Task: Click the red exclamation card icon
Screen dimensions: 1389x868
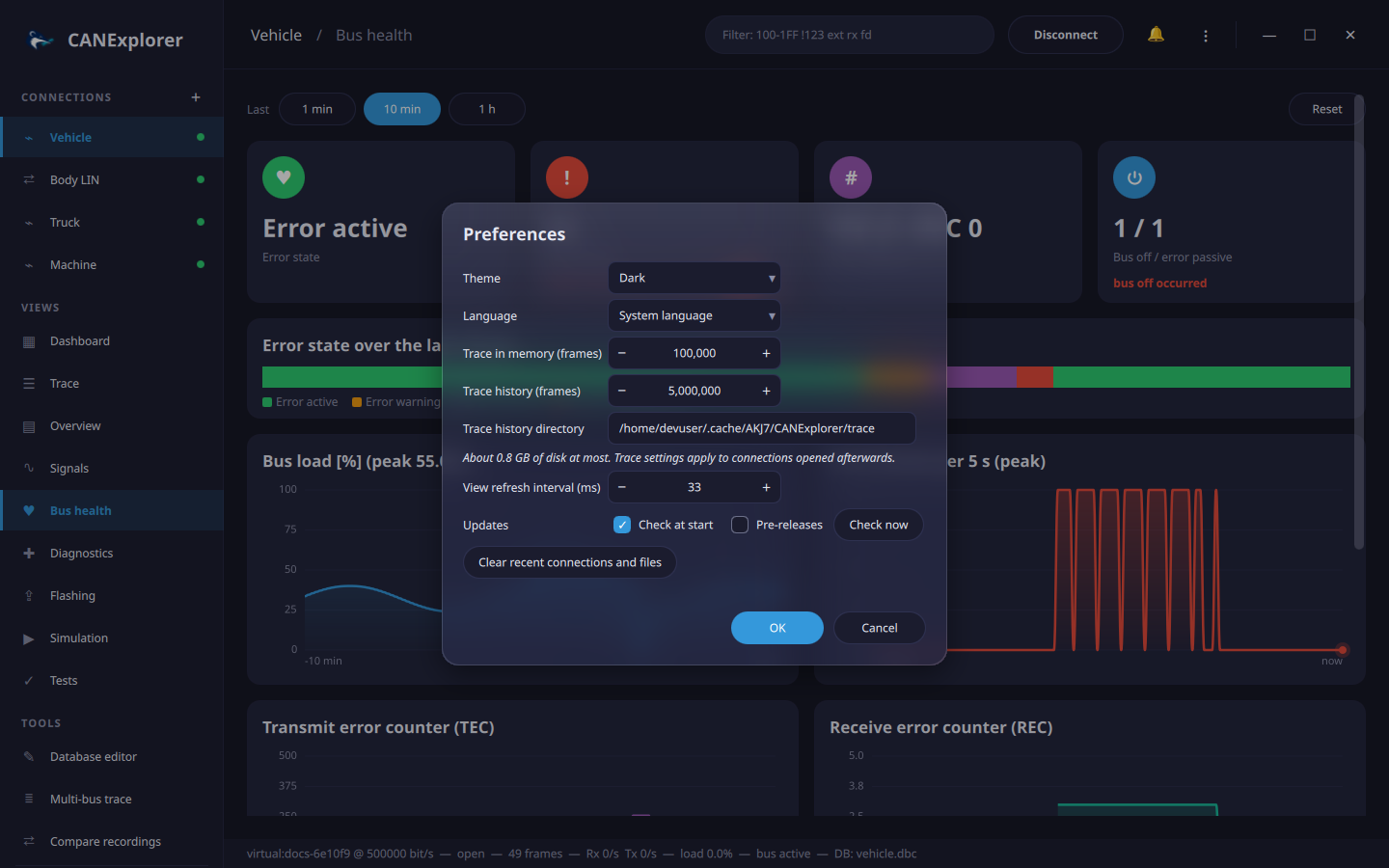Action: tap(567, 177)
